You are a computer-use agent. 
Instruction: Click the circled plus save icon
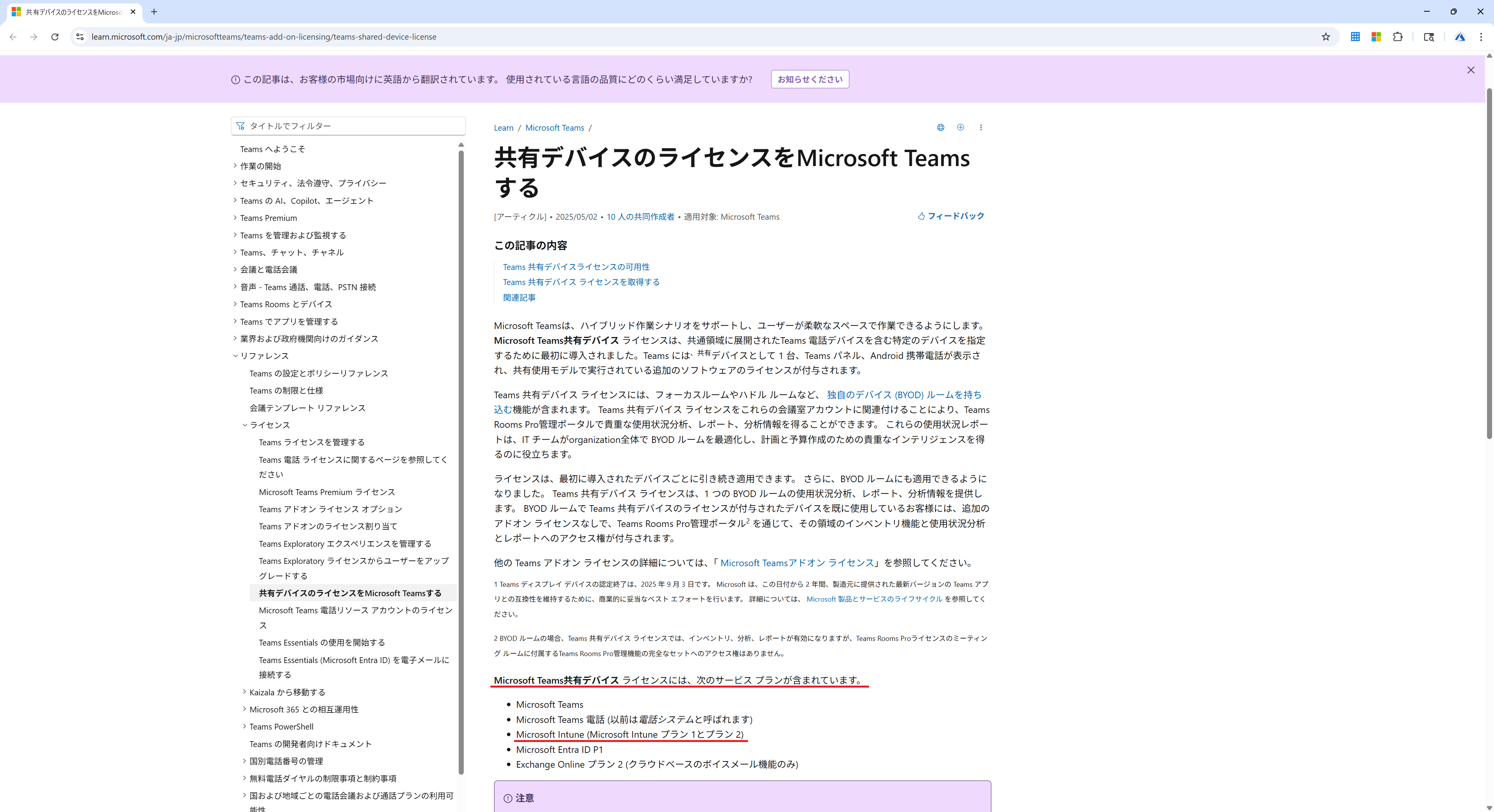pyautogui.click(x=961, y=128)
